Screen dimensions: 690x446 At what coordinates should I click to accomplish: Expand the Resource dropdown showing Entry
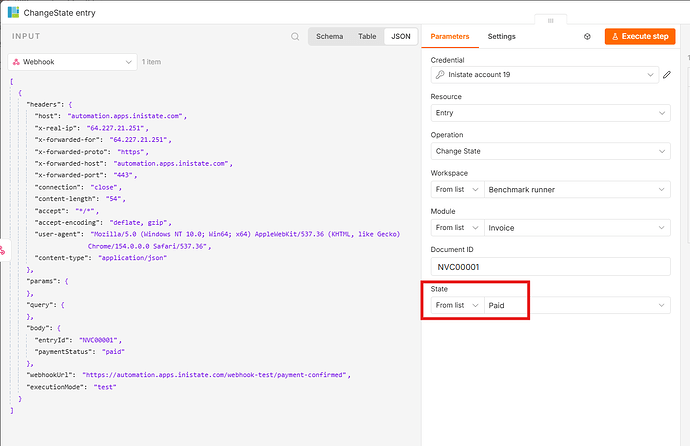click(550, 113)
